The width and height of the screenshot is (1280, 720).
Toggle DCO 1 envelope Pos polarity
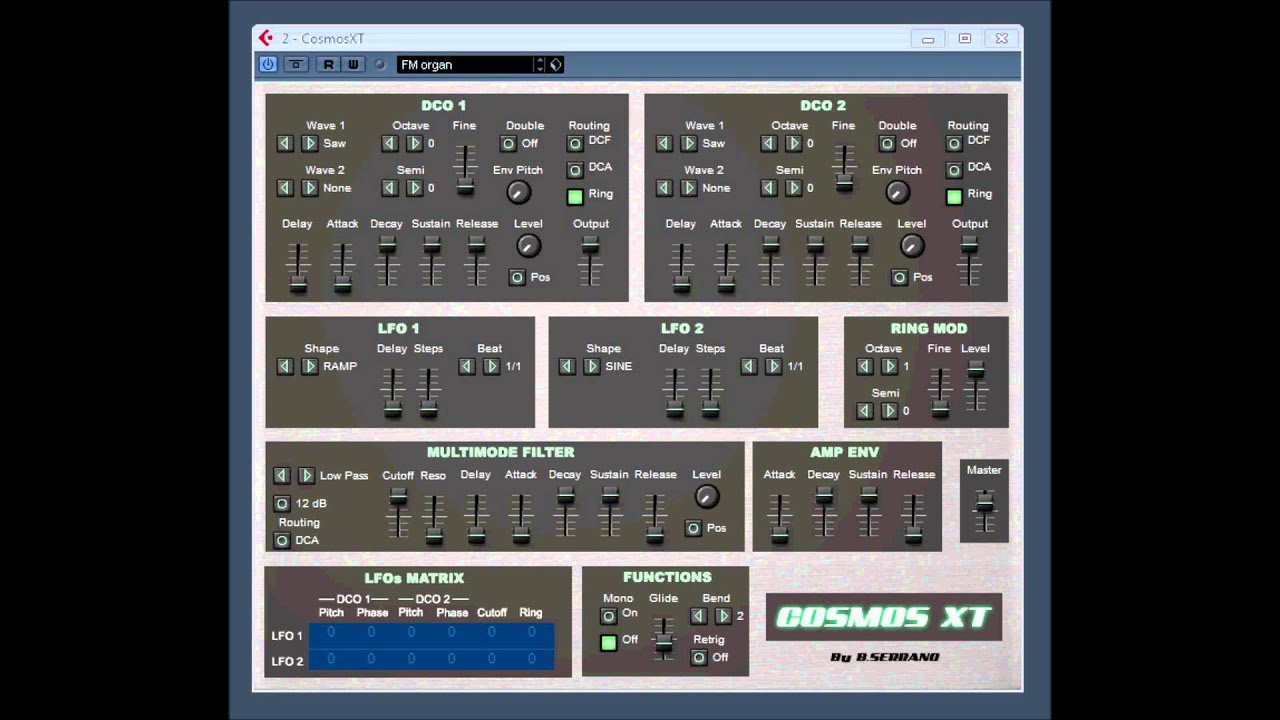(x=517, y=277)
